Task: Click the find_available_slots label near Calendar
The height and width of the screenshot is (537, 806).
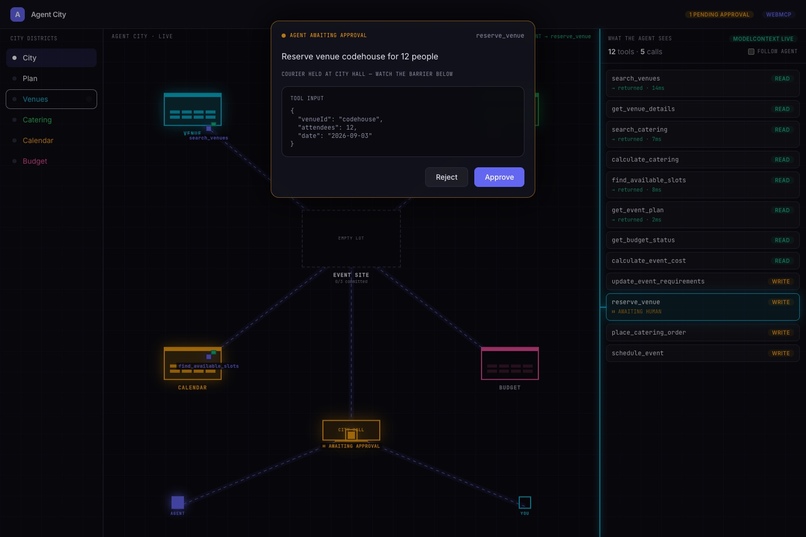Action: point(208,366)
